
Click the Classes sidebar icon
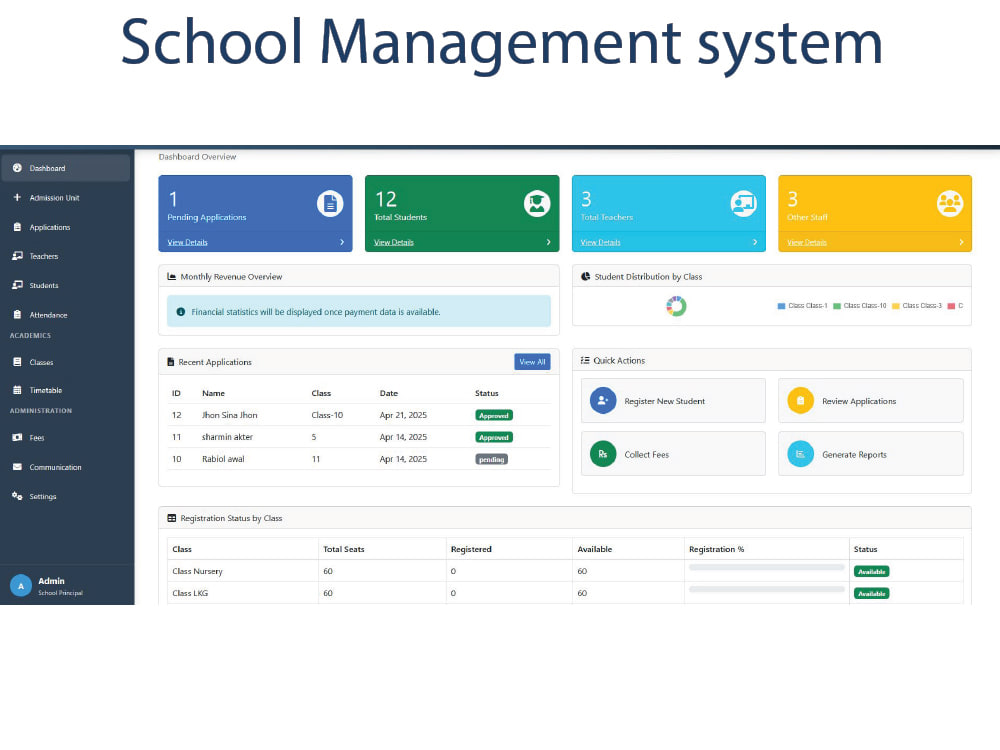tap(17, 362)
